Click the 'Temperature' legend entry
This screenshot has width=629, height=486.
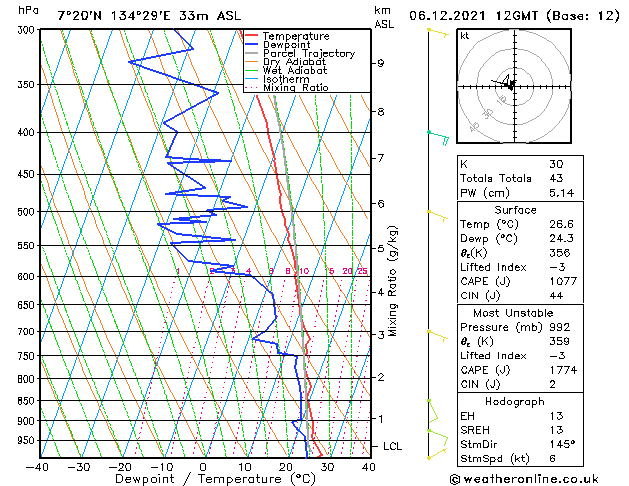click(x=296, y=36)
